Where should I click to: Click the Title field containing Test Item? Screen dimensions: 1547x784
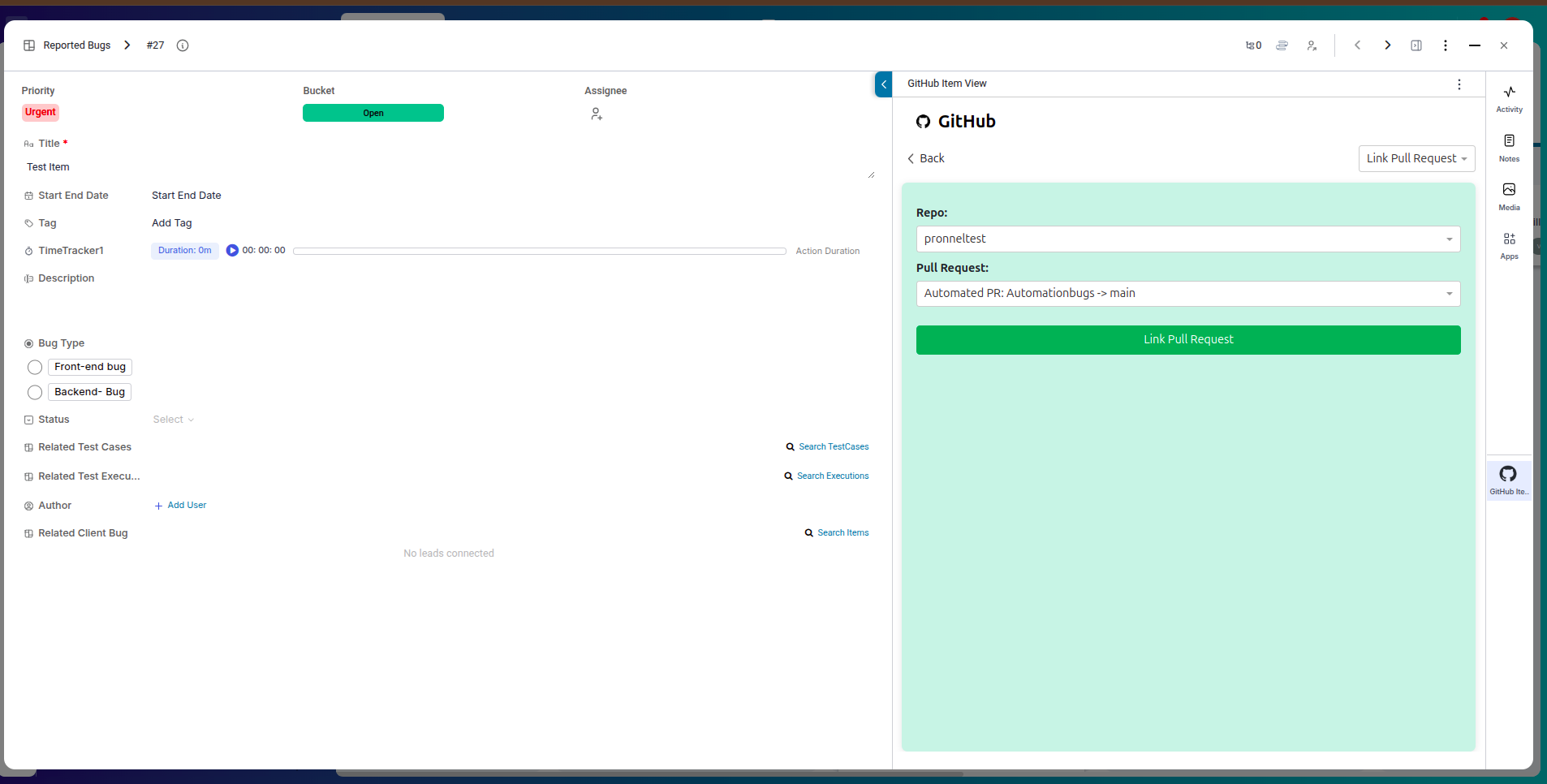[x=450, y=167]
